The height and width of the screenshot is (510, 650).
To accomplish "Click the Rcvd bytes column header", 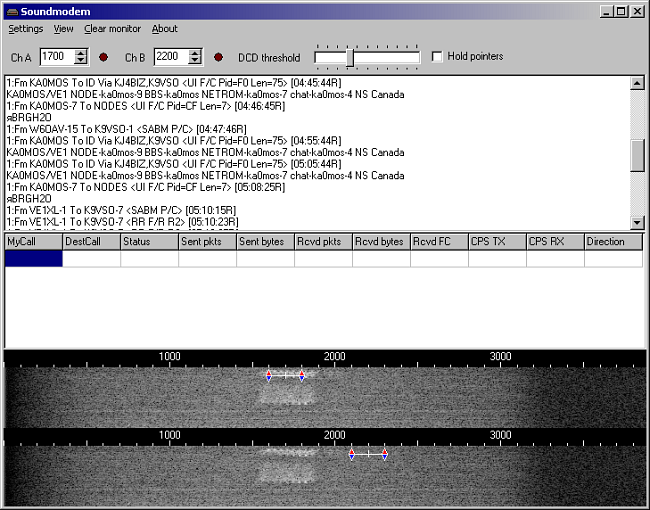I will coord(382,242).
